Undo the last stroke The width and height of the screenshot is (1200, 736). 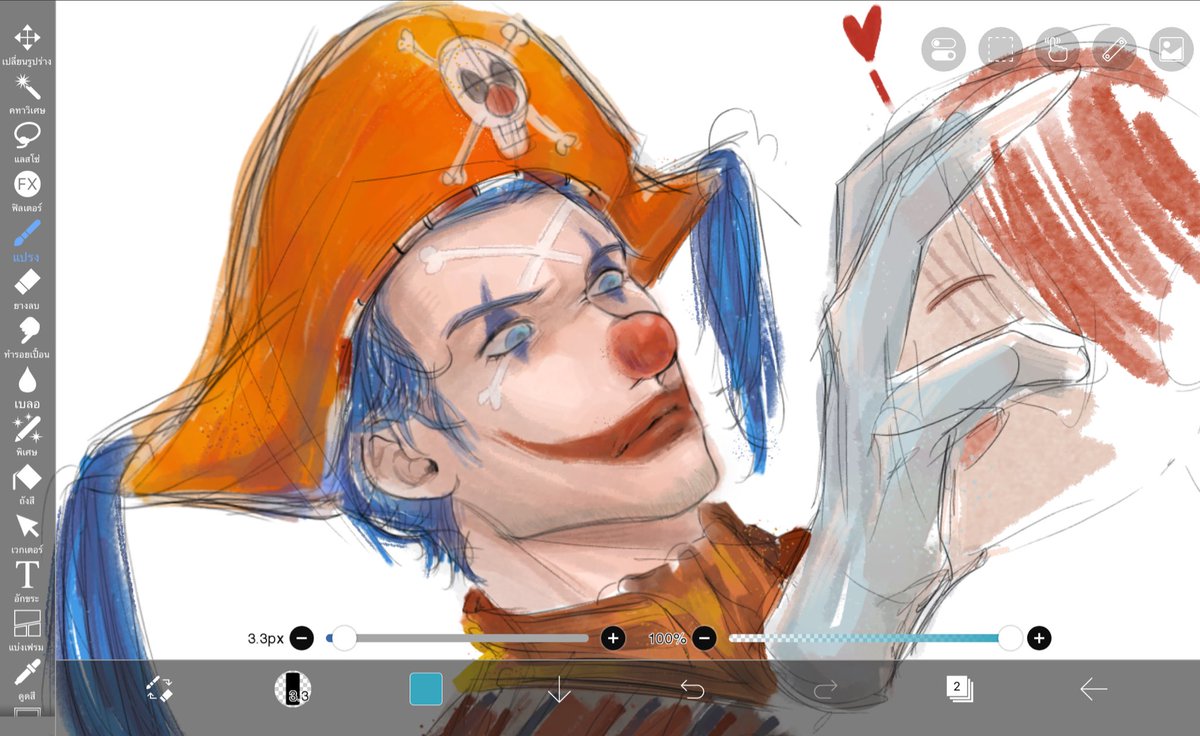(692, 689)
